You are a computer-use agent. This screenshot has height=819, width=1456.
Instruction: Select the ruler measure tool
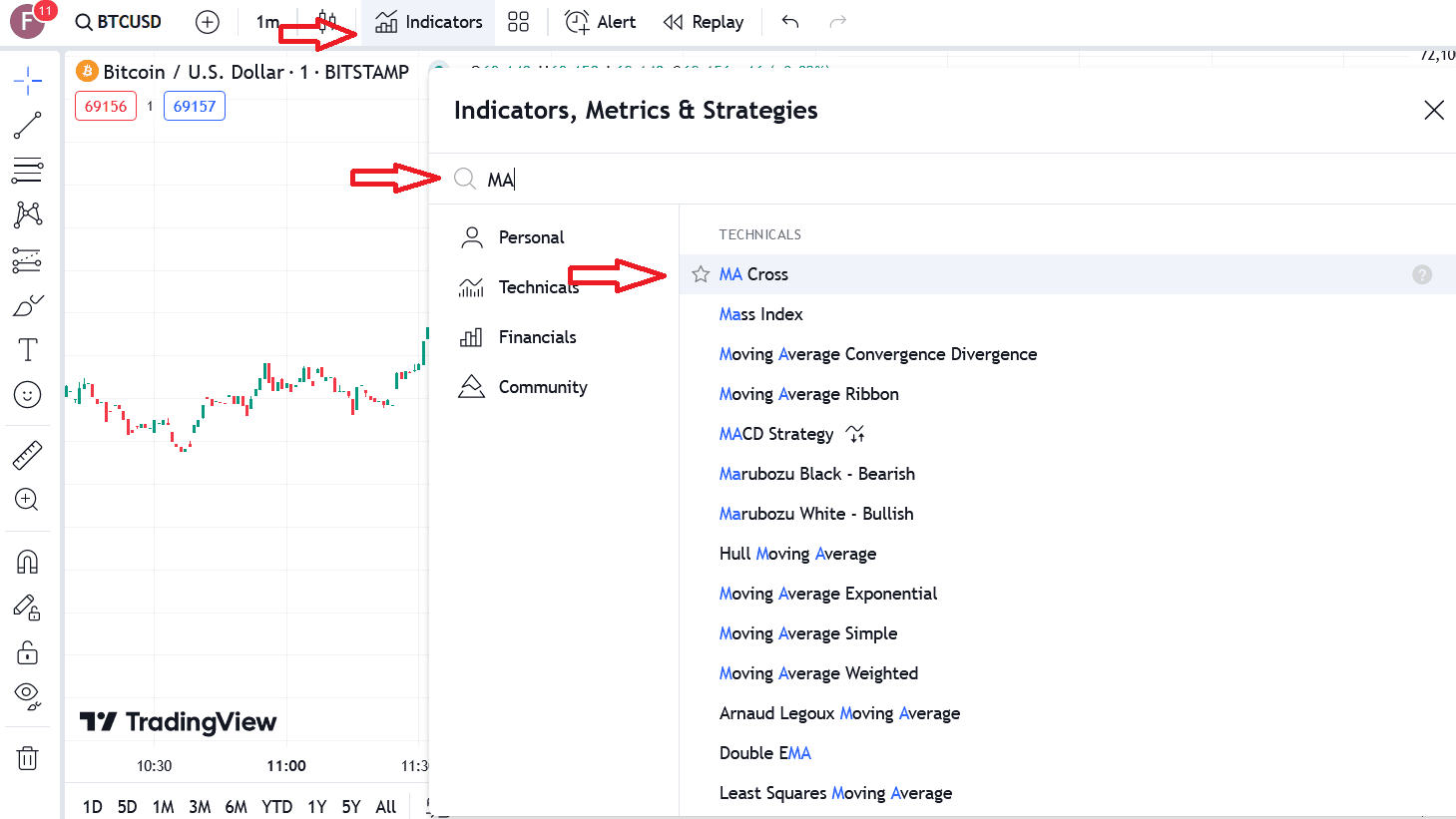pos(27,456)
